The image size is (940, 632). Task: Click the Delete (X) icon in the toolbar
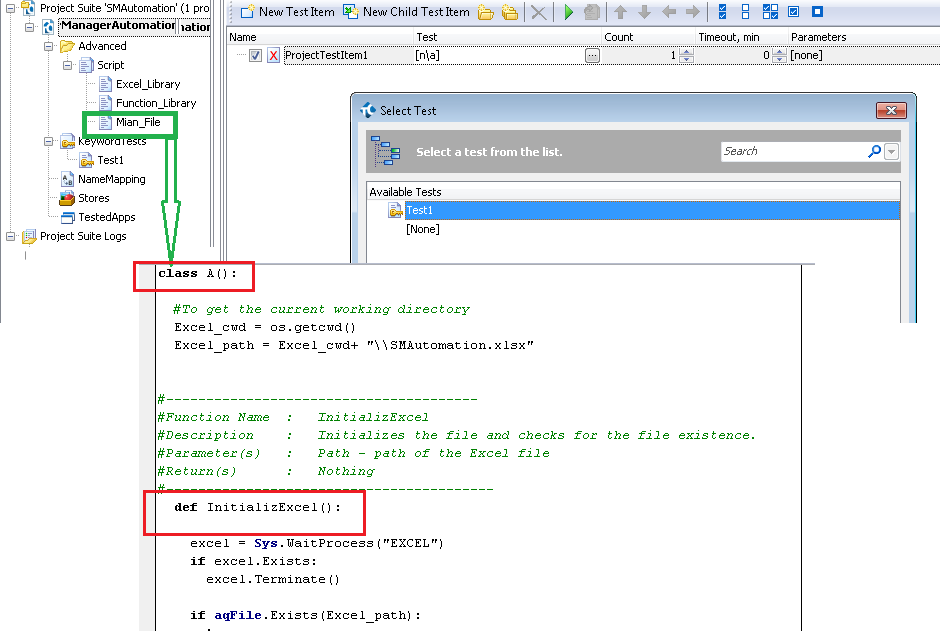[x=538, y=12]
